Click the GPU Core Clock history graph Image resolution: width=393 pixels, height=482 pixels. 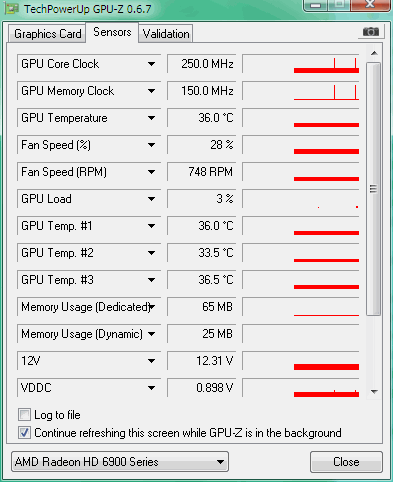coord(301,64)
